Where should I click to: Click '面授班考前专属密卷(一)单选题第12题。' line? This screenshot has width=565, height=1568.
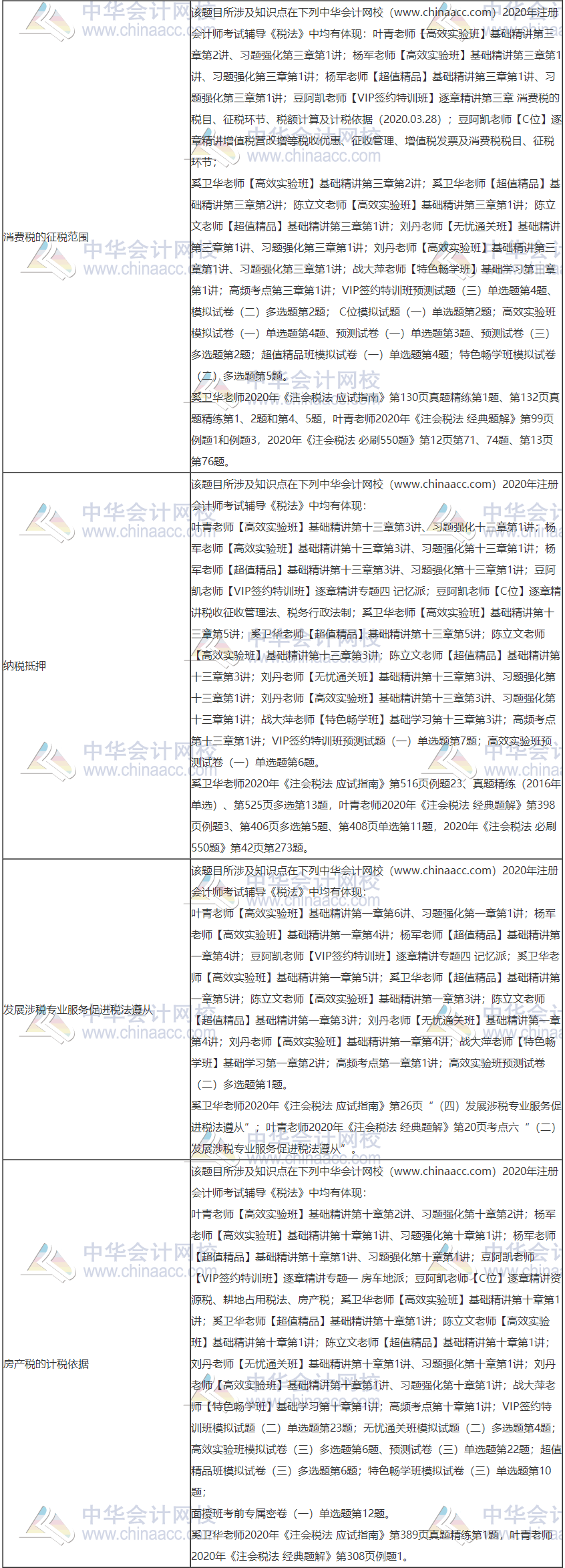[x=291, y=1514]
